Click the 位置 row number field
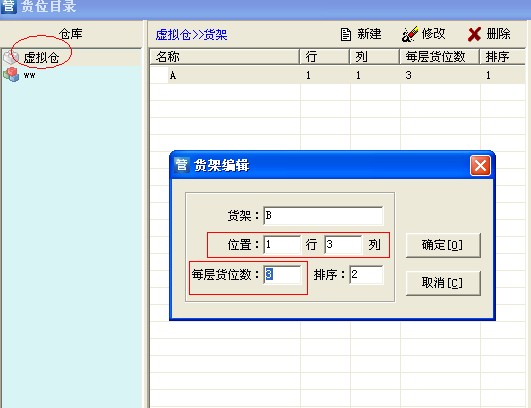 pyautogui.click(x=282, y=244)
